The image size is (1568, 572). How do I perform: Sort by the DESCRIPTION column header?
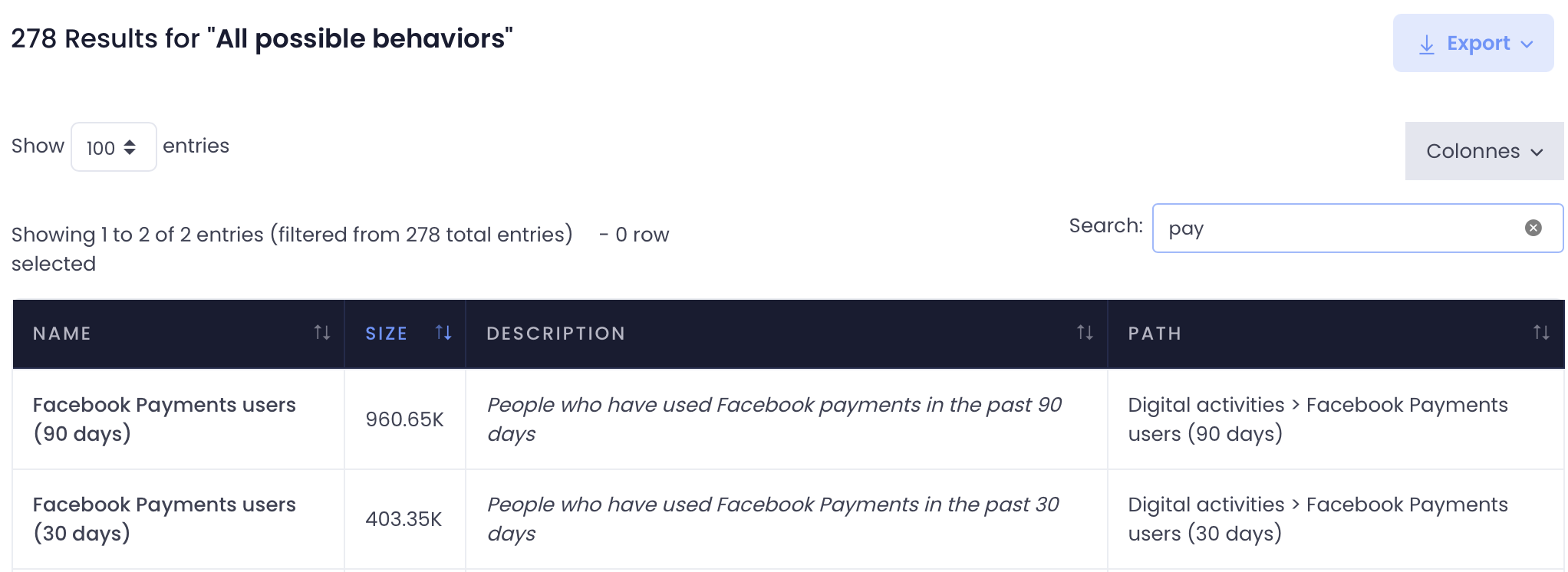coord(555,334)
